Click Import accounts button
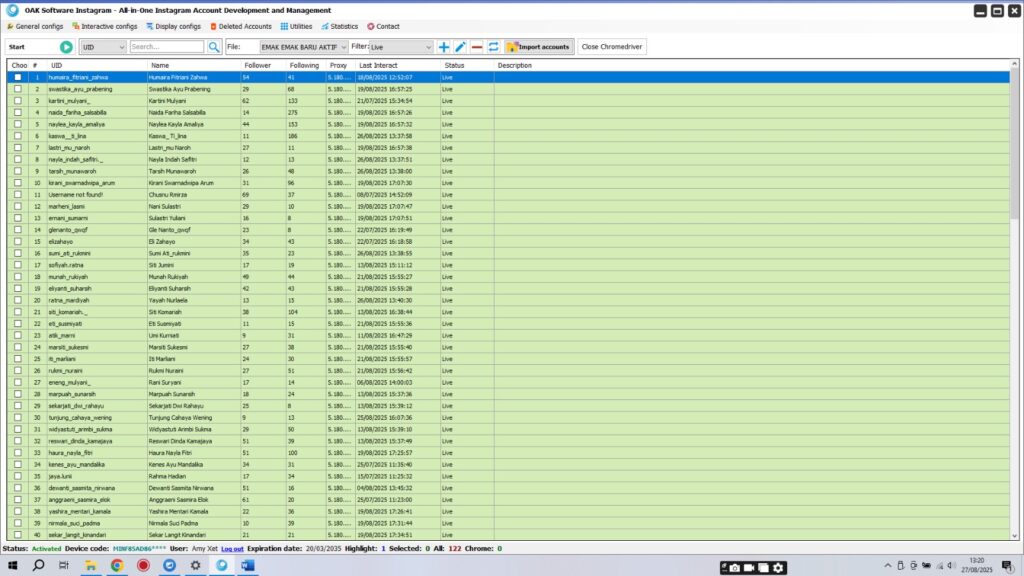The width and height of the screenshot is (1024, 576). point(539,47)
